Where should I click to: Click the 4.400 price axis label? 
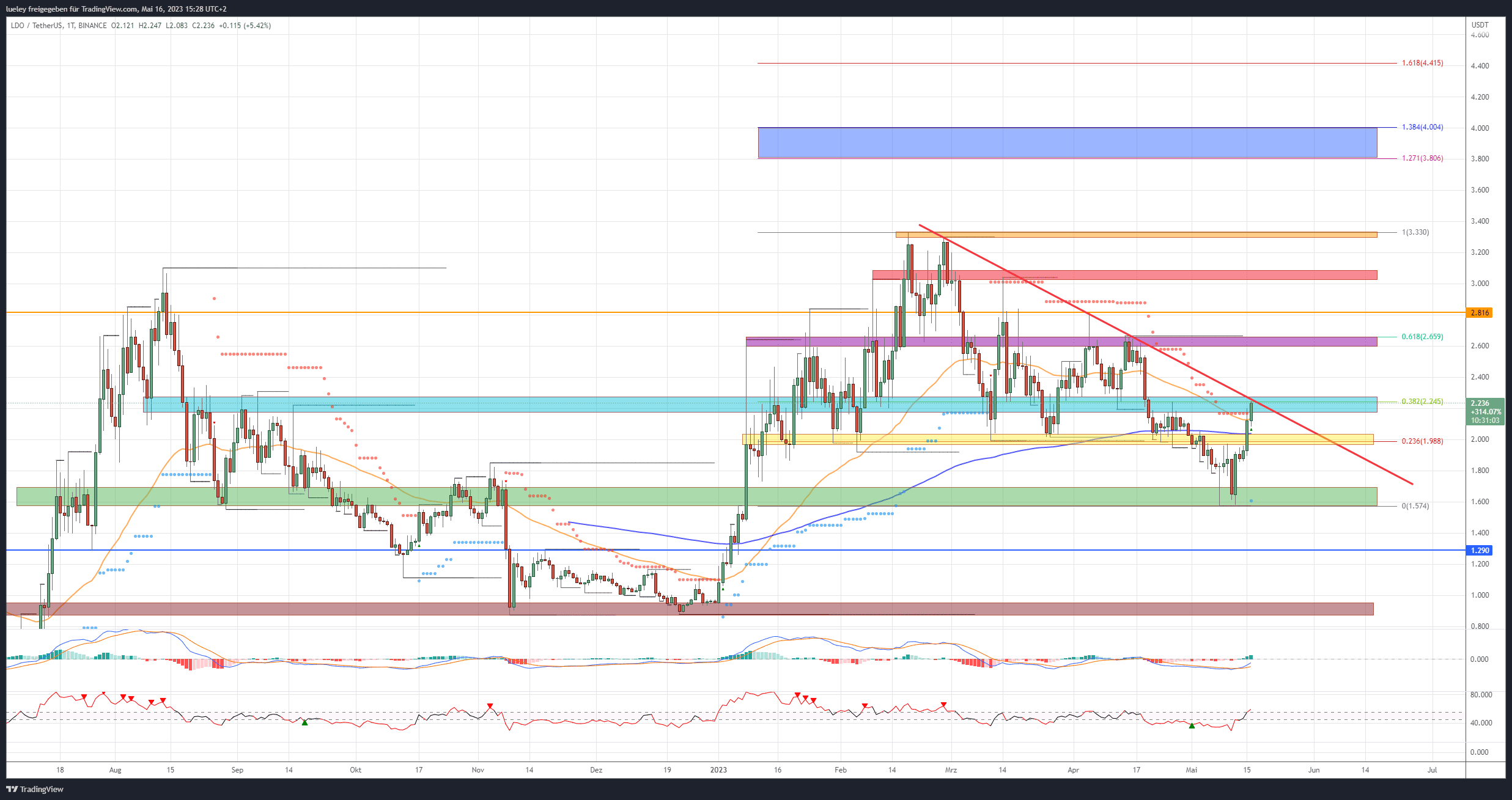1480,66
